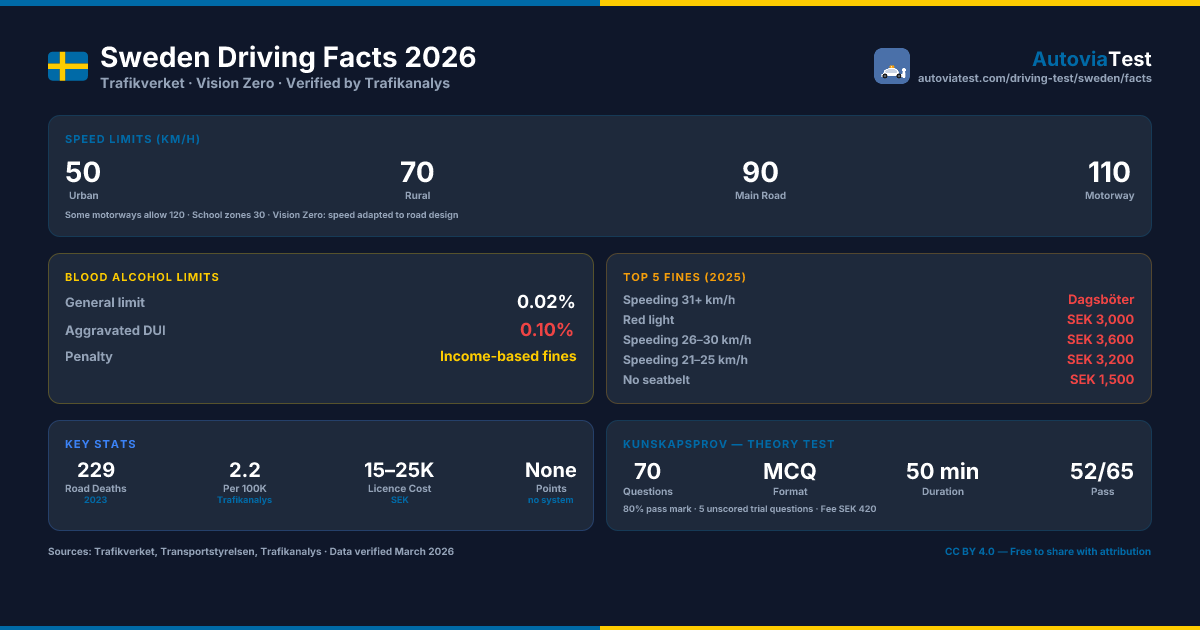Click the 70 Rural speed value
Screen dimensions: 1200x630
coord(417,173)
